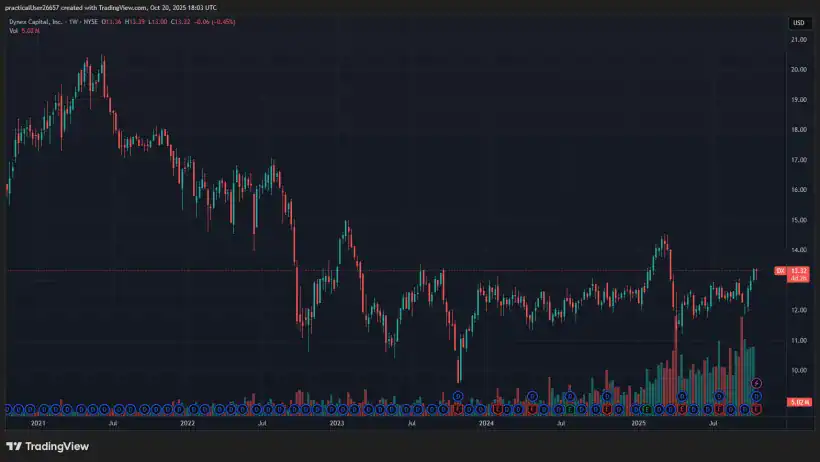Click the 14.00 price axis label
This screenshot has height=462, width=820.
coord(799,250)
